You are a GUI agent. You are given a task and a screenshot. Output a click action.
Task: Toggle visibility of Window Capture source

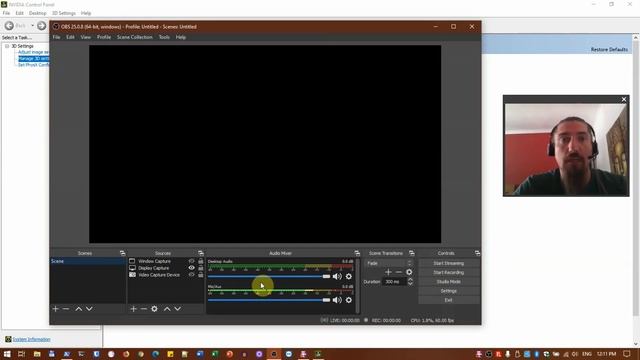click(191, 261)
